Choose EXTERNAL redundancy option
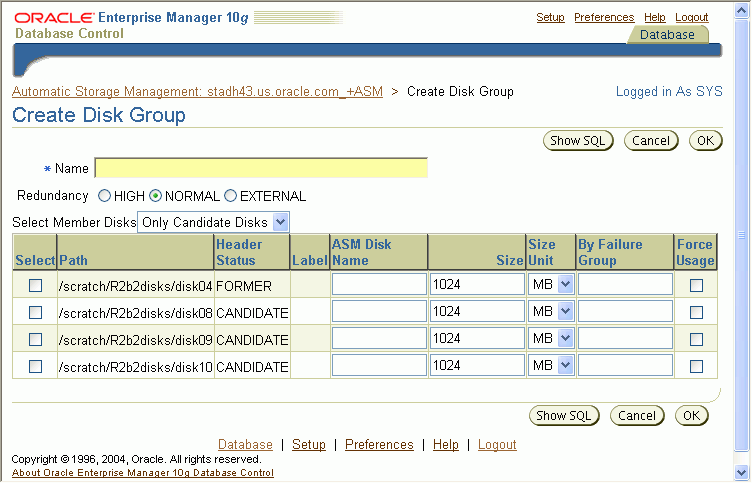Image resolution: width=752 pixels, height=483 pixels. (230, 196)
